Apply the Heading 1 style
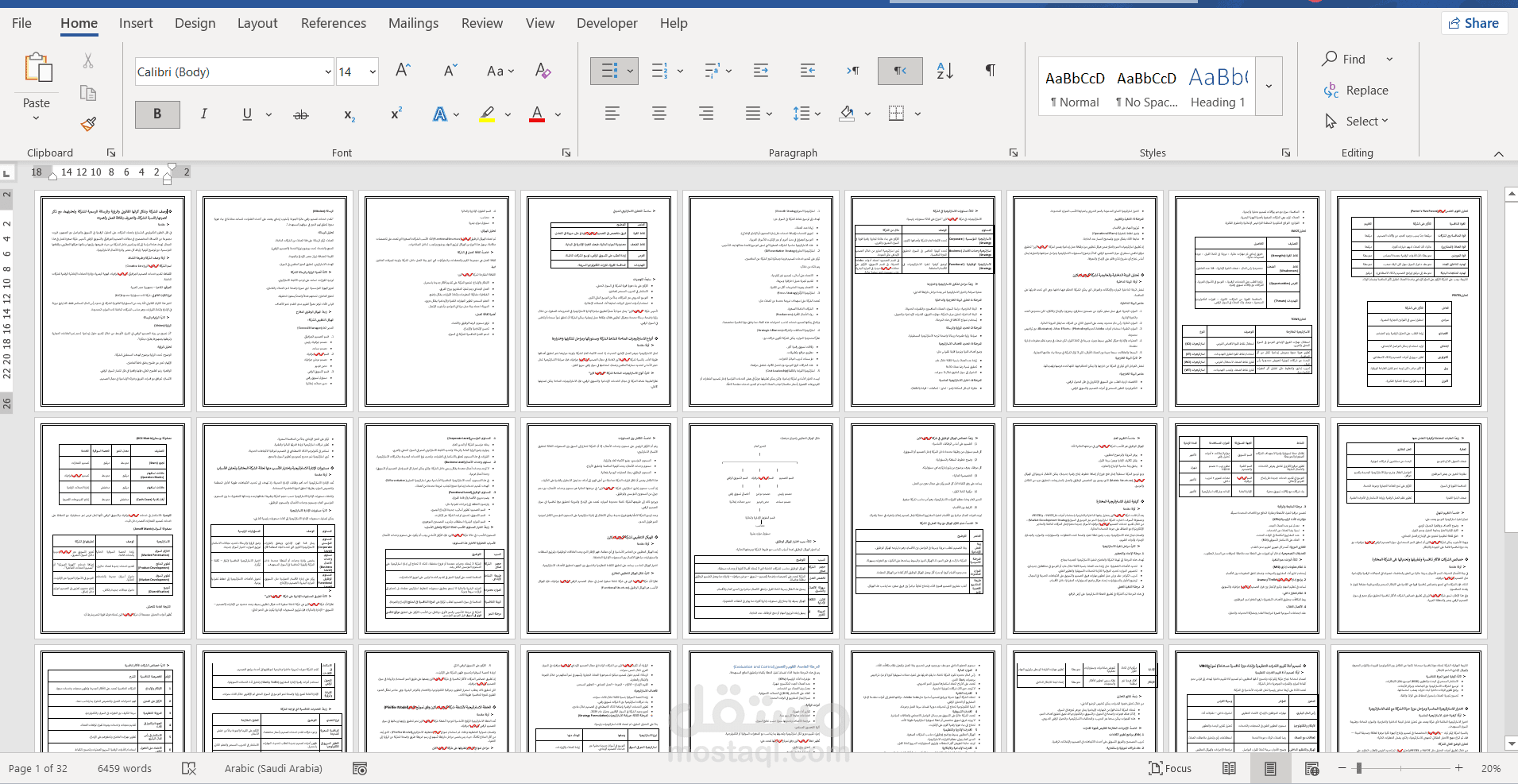Screen dimensions: 1518x784 coord(1218,87)
